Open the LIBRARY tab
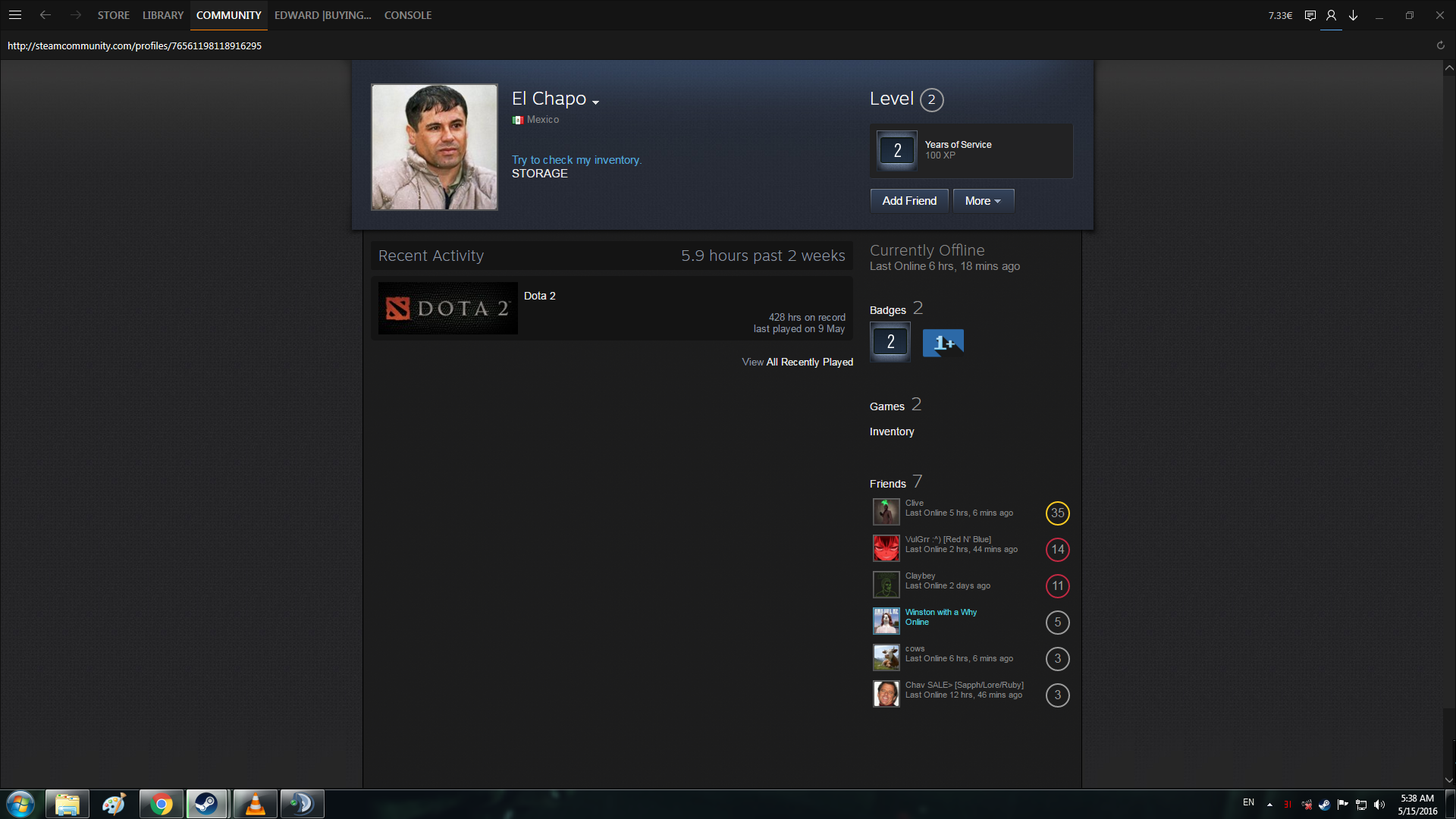The image size is (1456, 819). pos(162,15)
